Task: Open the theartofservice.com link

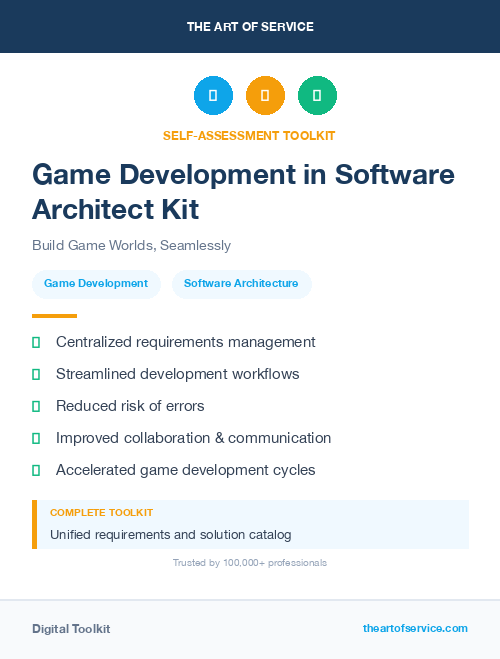Action: tap(415, 628)
